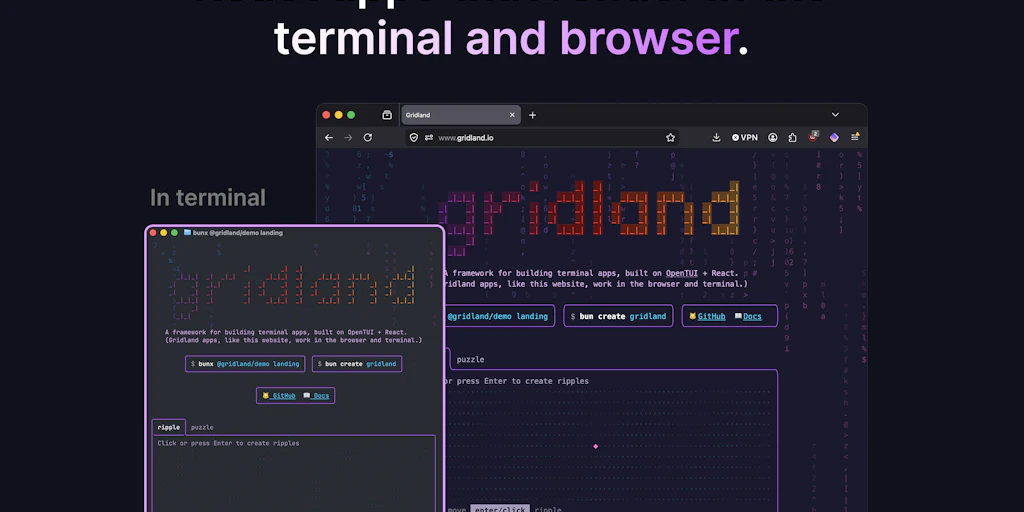Bookmark this page with the star icon
The image size is (1024, 512).
[x=670, y=138]
